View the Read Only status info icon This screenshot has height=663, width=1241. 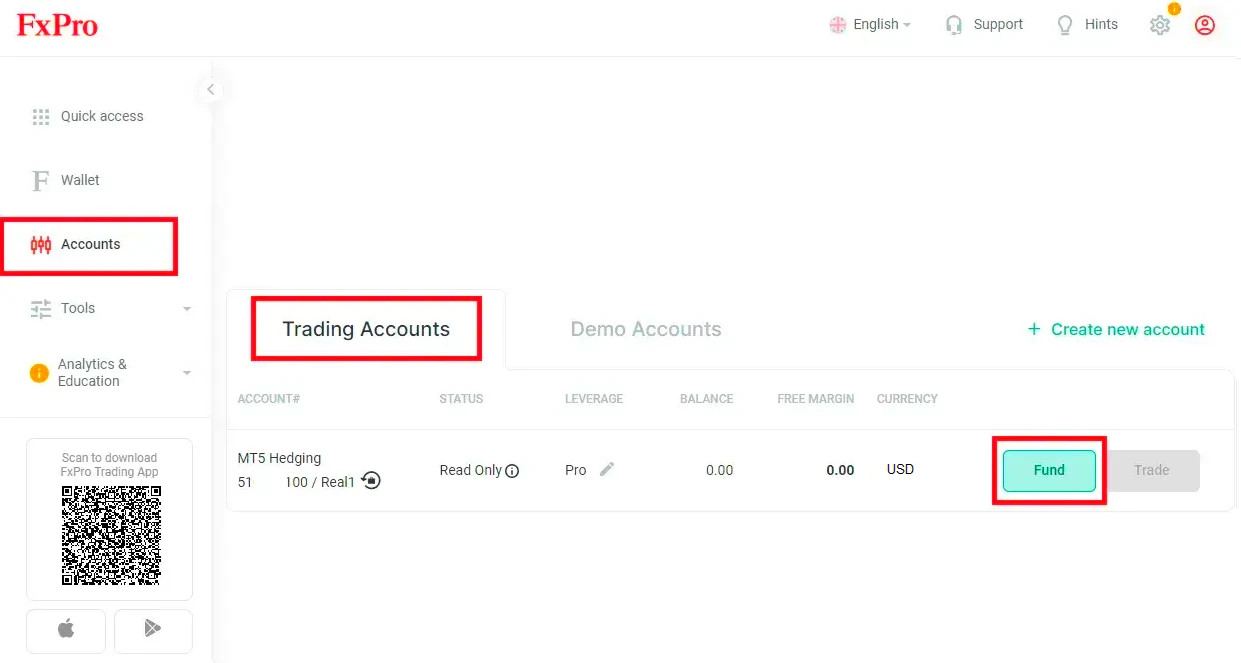[513, 470]
